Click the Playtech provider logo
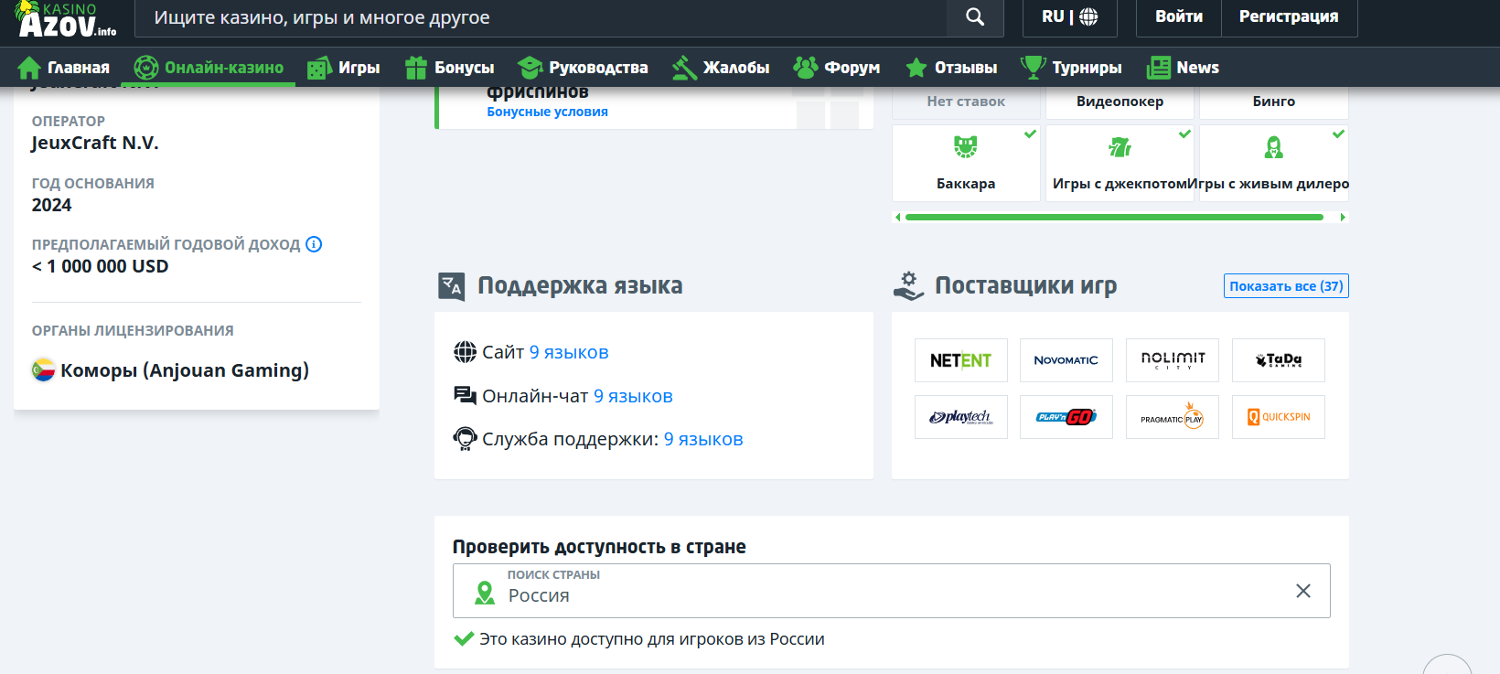 (x=960, y=418)
